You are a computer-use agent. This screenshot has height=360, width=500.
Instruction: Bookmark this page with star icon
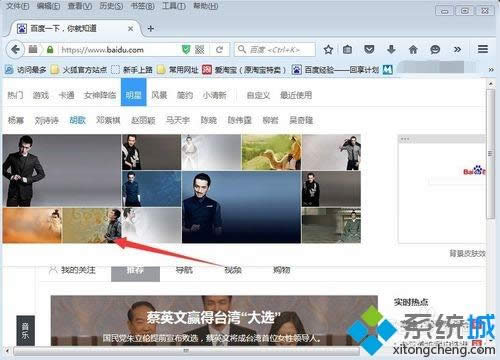coord(328,50)
